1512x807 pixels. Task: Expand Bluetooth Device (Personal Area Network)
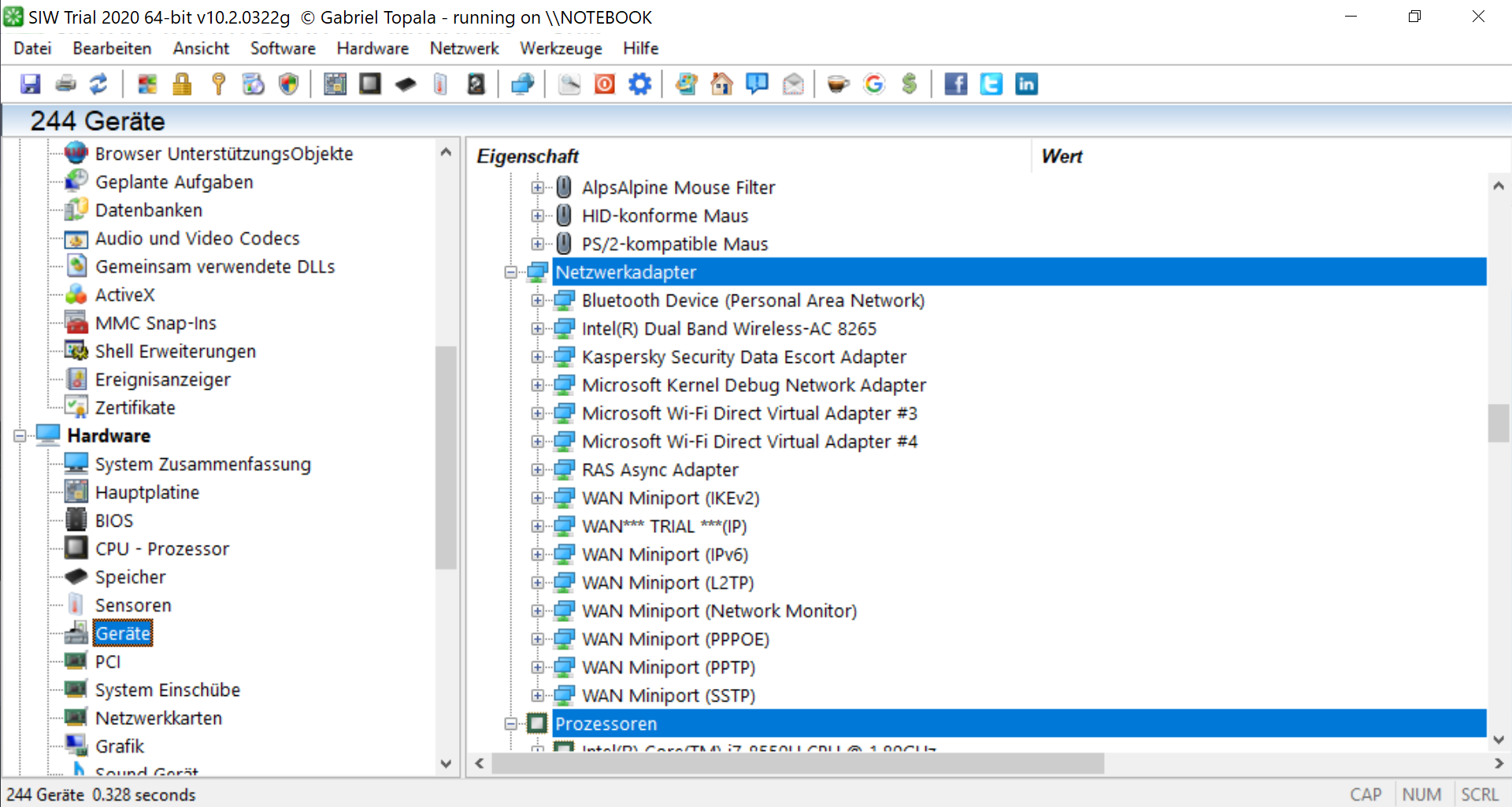537,301
